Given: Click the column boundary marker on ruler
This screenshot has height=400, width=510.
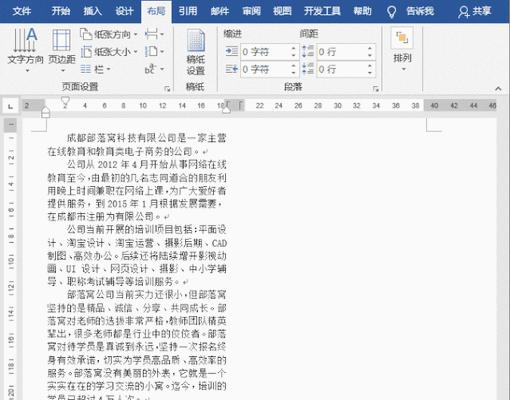Looking at the screenshot, I should tap(235, 105).
